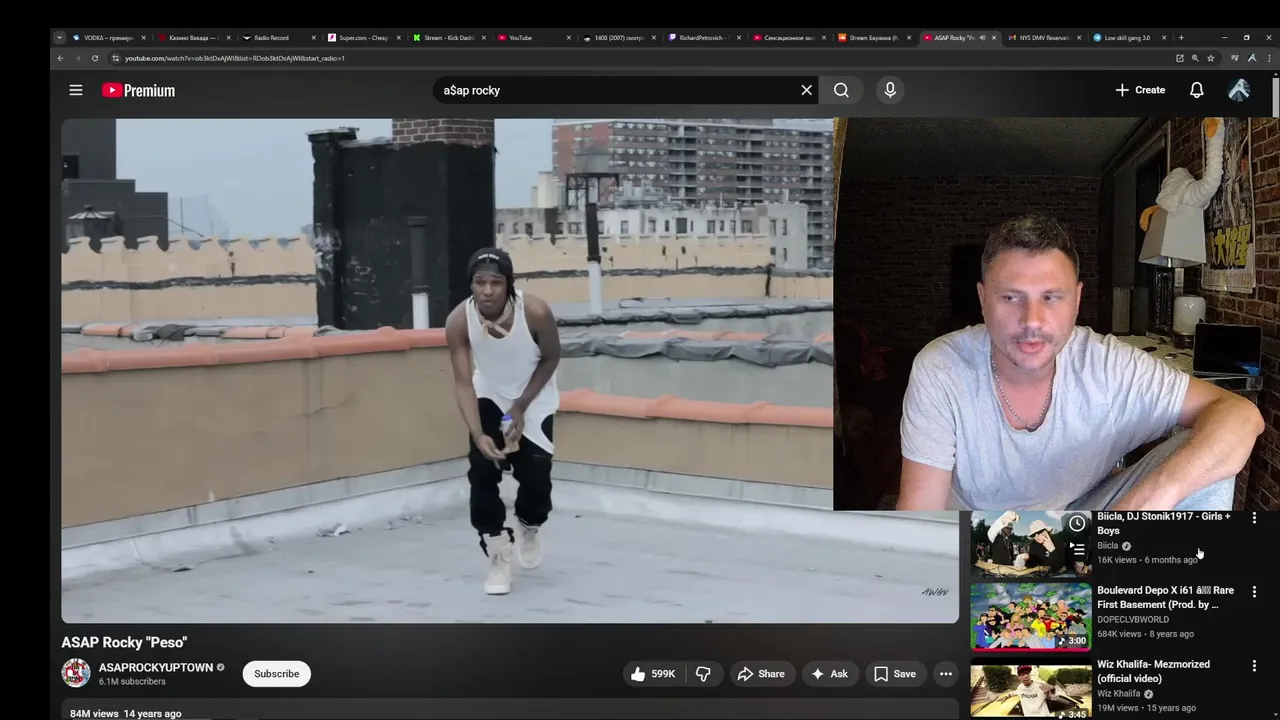
Task: Run search with the magnifier button
Action: (841, 90)
